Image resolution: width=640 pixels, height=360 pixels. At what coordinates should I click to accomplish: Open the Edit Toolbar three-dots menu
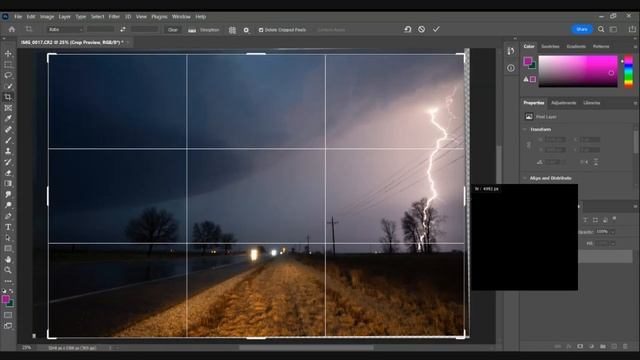click(8, 281)
